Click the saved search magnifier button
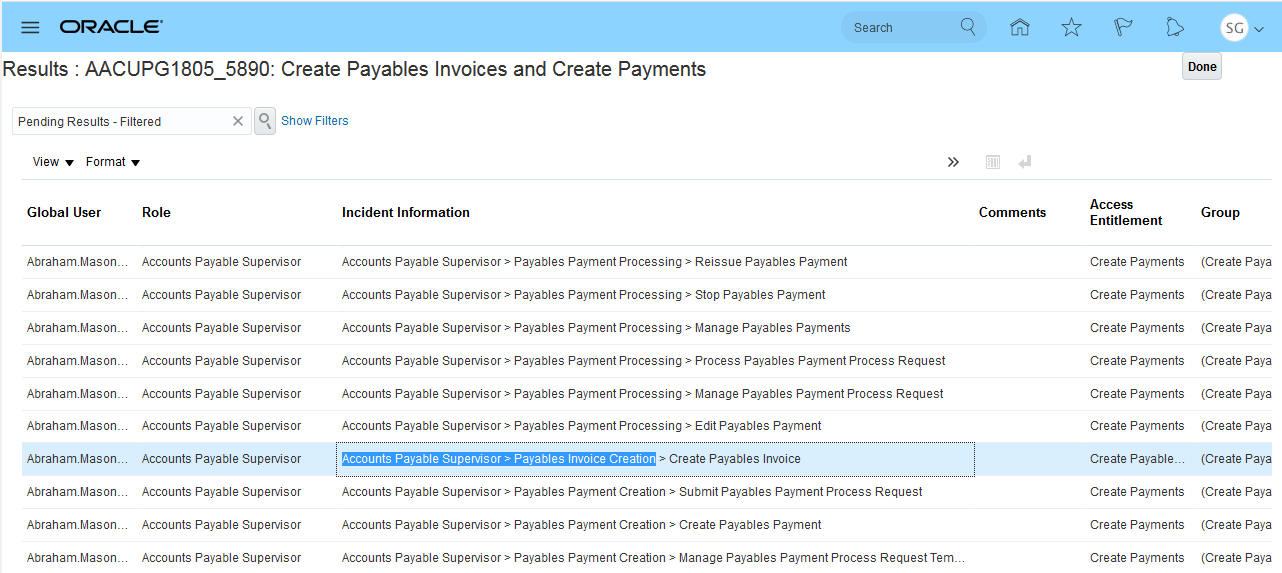This screenshot has width=1282, height=573. coord(265,121)
